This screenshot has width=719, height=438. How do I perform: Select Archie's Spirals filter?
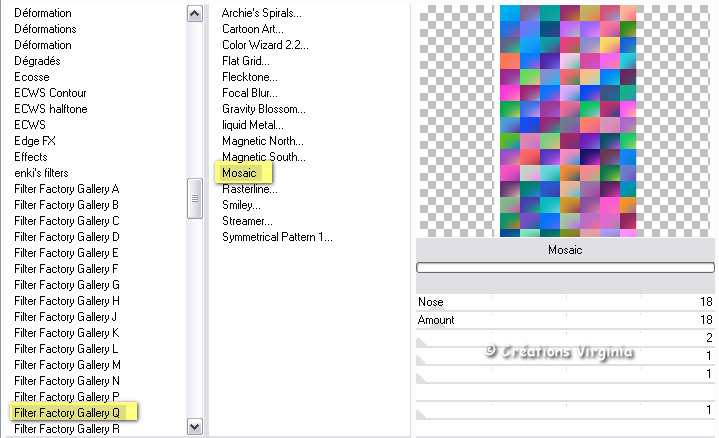262,13
